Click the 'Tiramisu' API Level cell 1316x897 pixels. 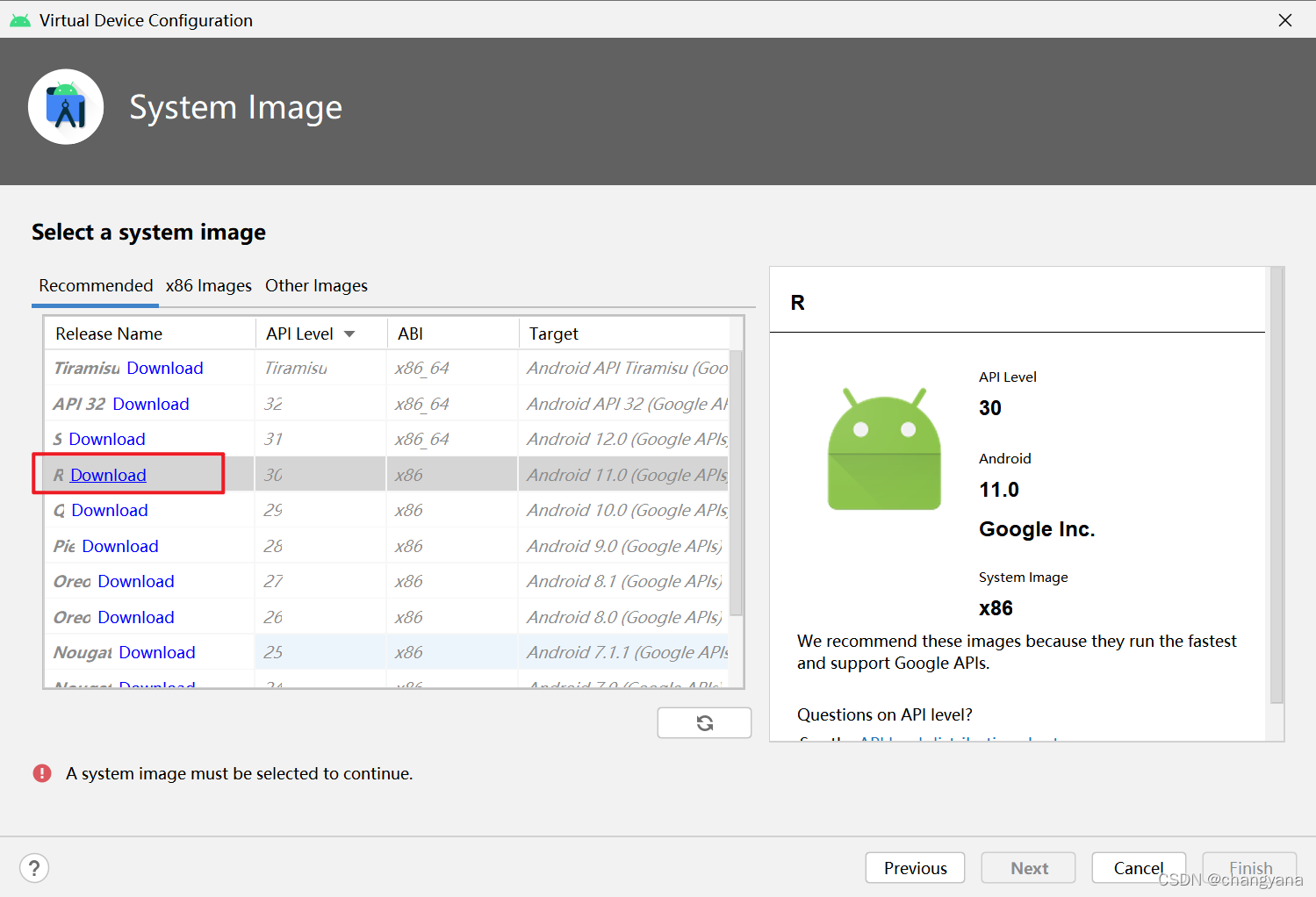[321, 368]
